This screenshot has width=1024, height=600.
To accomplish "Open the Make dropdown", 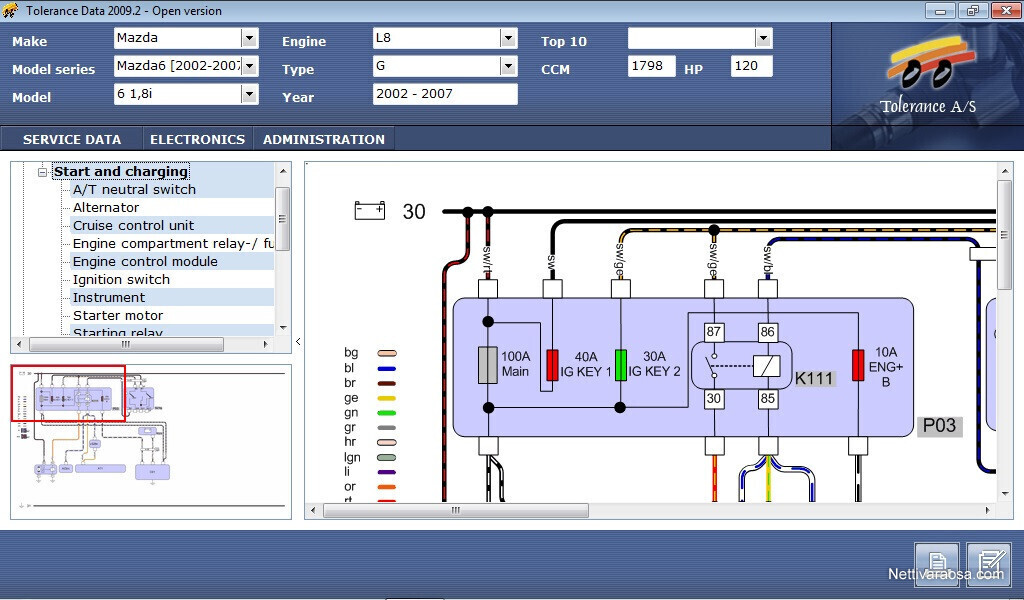I will coord(249,39).
